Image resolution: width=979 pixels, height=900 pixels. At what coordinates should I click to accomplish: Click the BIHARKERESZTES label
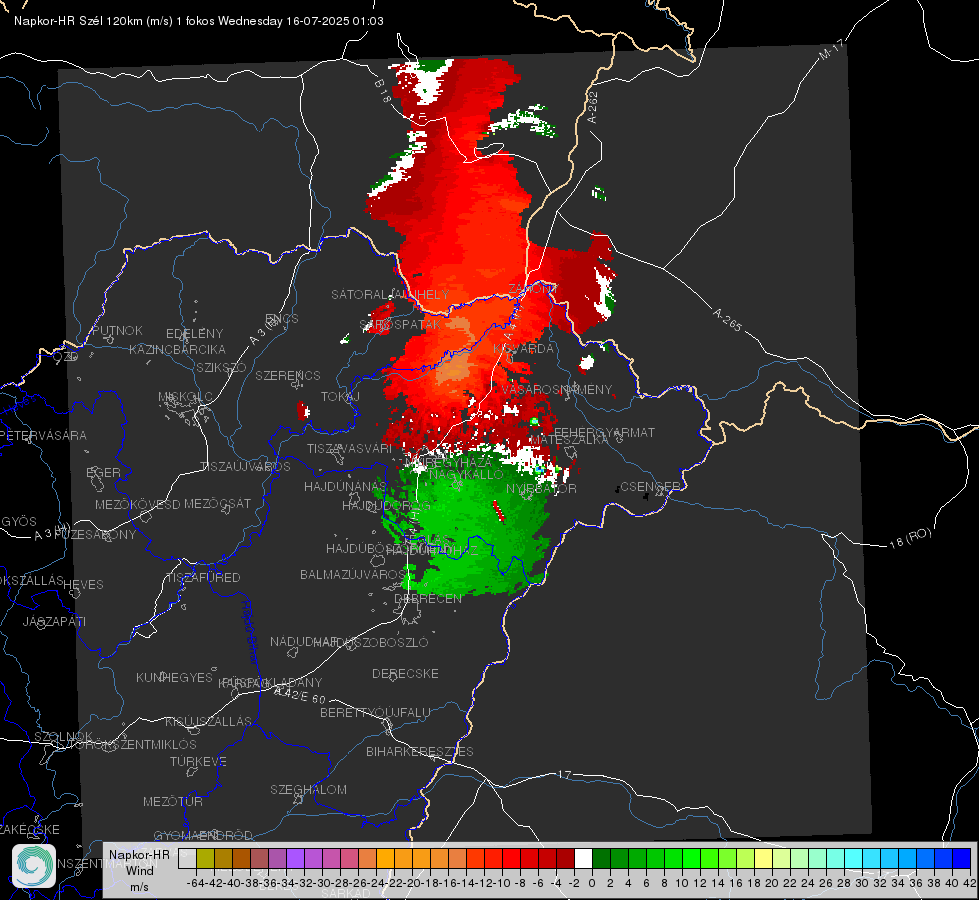pyautogui.click(x=420, y=752)
